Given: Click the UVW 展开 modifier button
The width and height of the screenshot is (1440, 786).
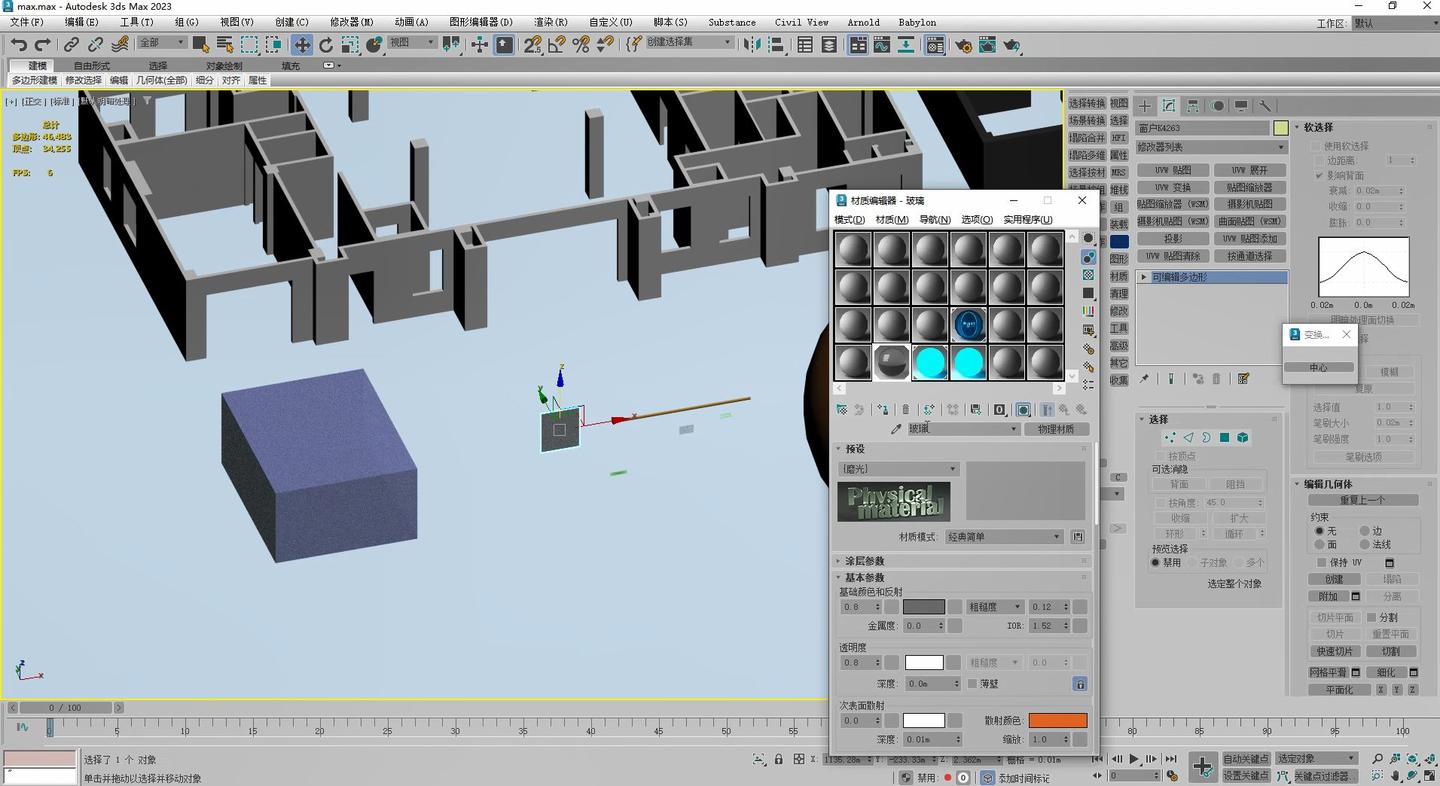Looking at the screenshot, I should (x=1249, y=170).
